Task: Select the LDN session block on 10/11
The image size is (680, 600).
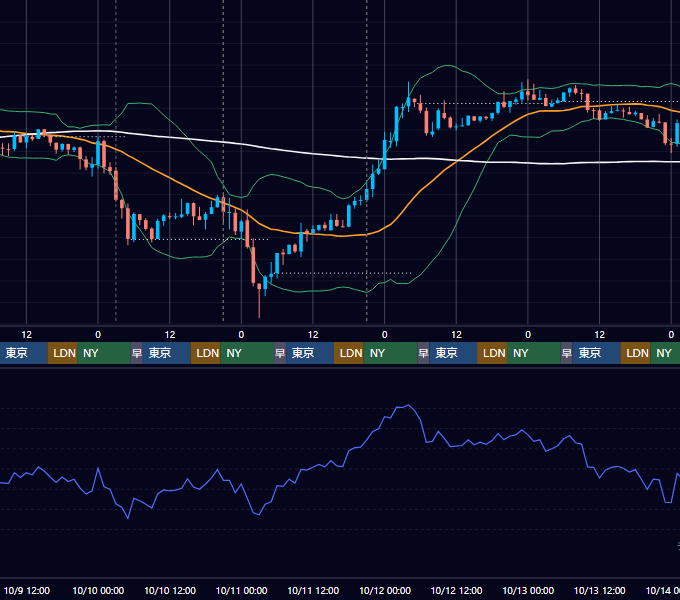Action: click(x=349, y=353)
